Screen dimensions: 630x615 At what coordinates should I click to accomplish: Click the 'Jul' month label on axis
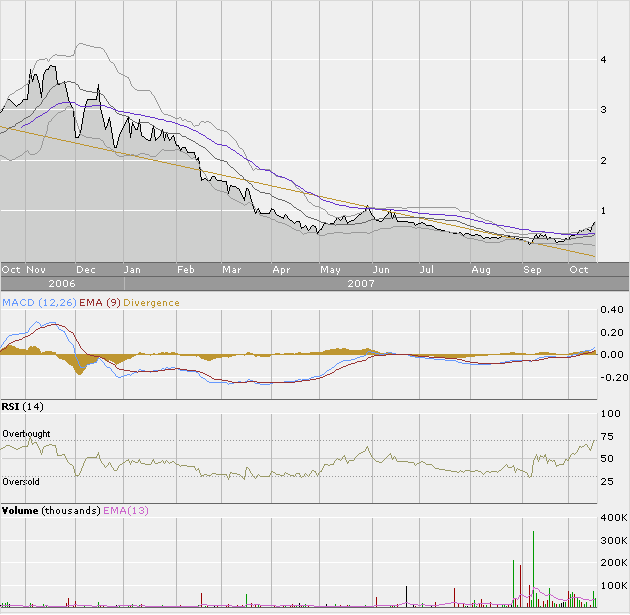(x=426, y=270)
